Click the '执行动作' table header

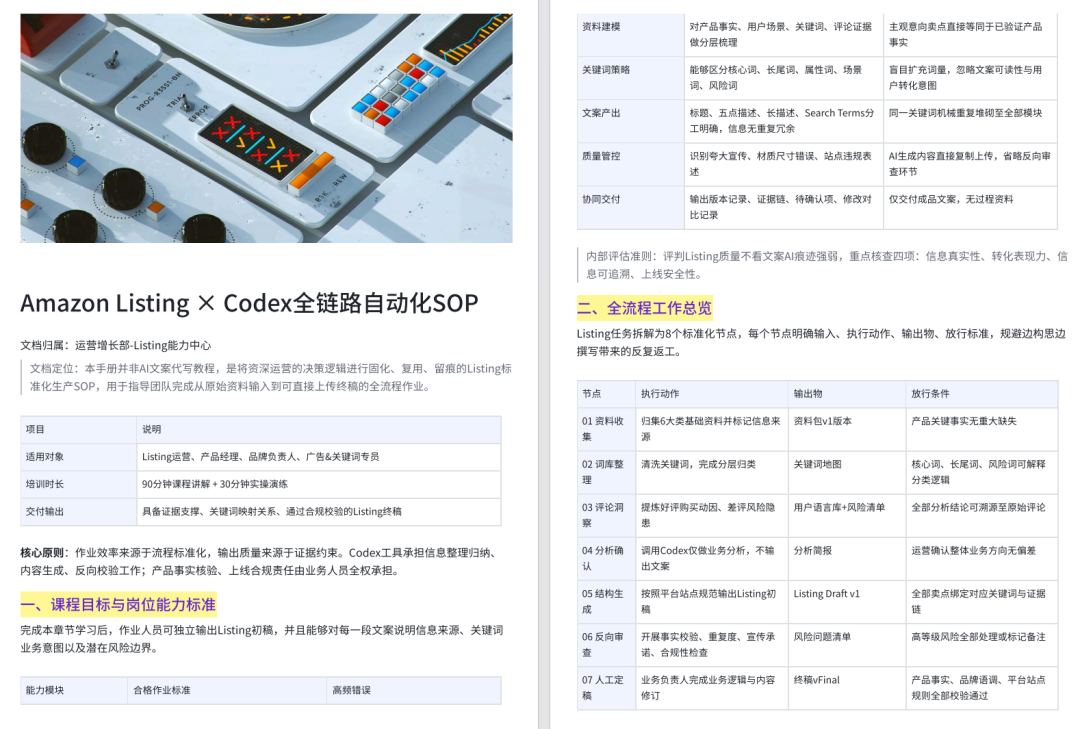coord(712,394)
